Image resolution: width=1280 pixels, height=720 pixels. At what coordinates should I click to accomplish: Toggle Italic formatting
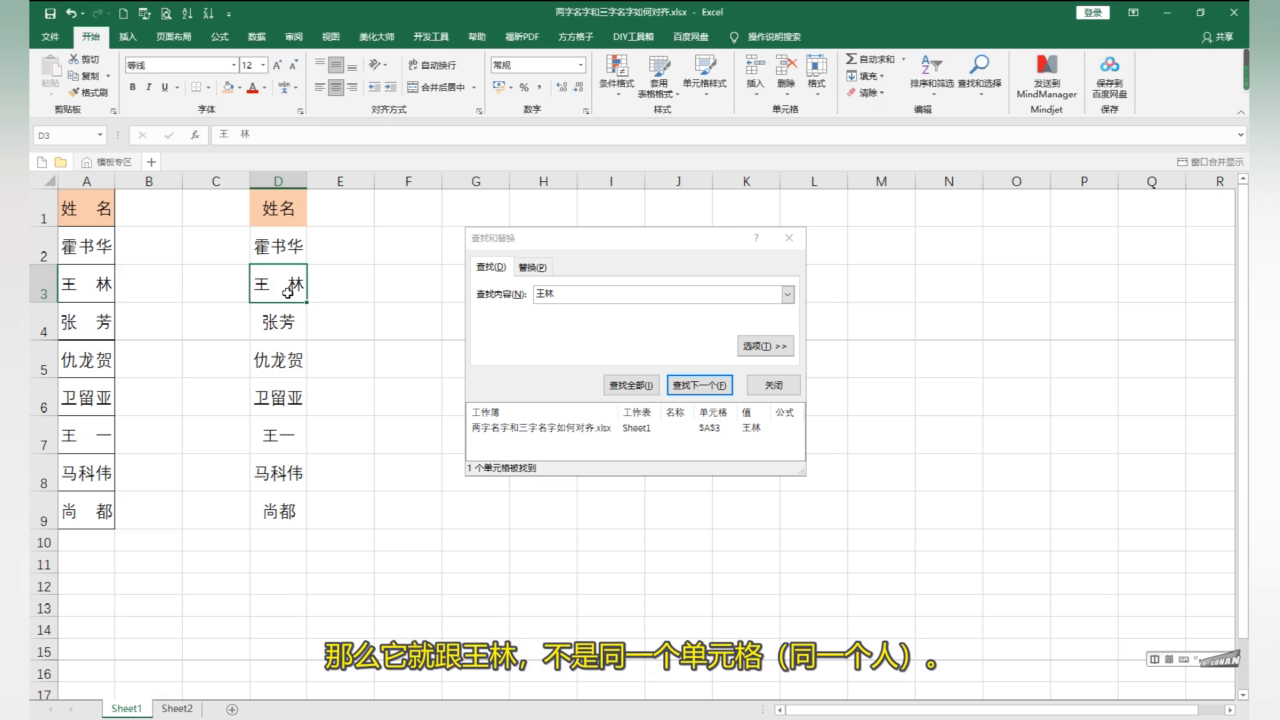[148, 87]
